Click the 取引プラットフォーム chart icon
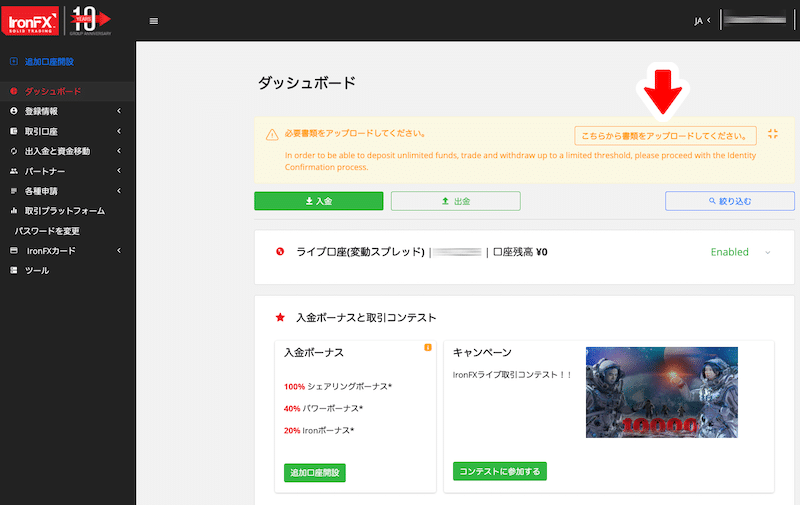Viewport: 800px width, 505px height. coord(14,211)
